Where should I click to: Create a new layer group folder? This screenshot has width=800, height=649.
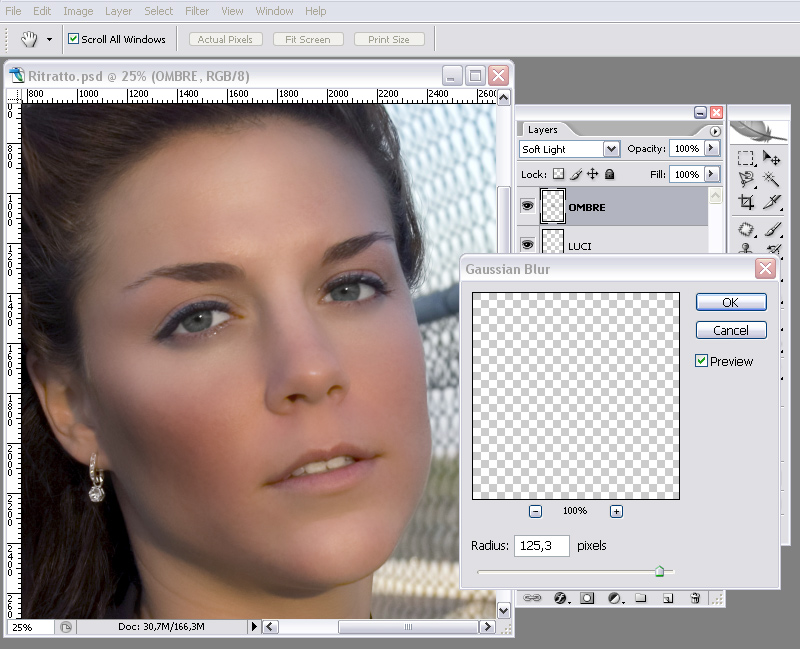pos(641,598)
